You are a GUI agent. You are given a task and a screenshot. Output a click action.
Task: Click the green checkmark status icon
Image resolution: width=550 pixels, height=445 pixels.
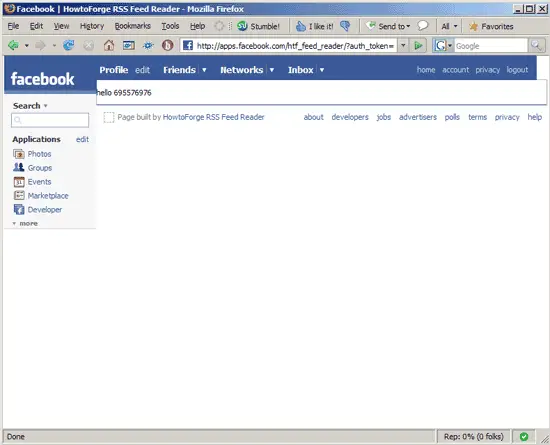pyautogui.click(x=524, y=437)
